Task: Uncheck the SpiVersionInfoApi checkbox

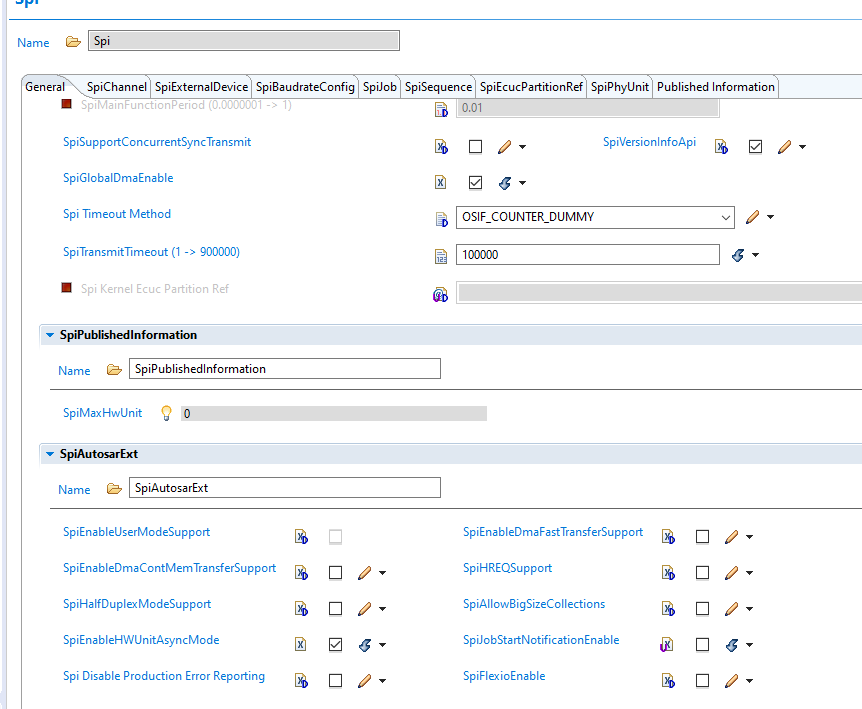Action: [x=755, y=147]
